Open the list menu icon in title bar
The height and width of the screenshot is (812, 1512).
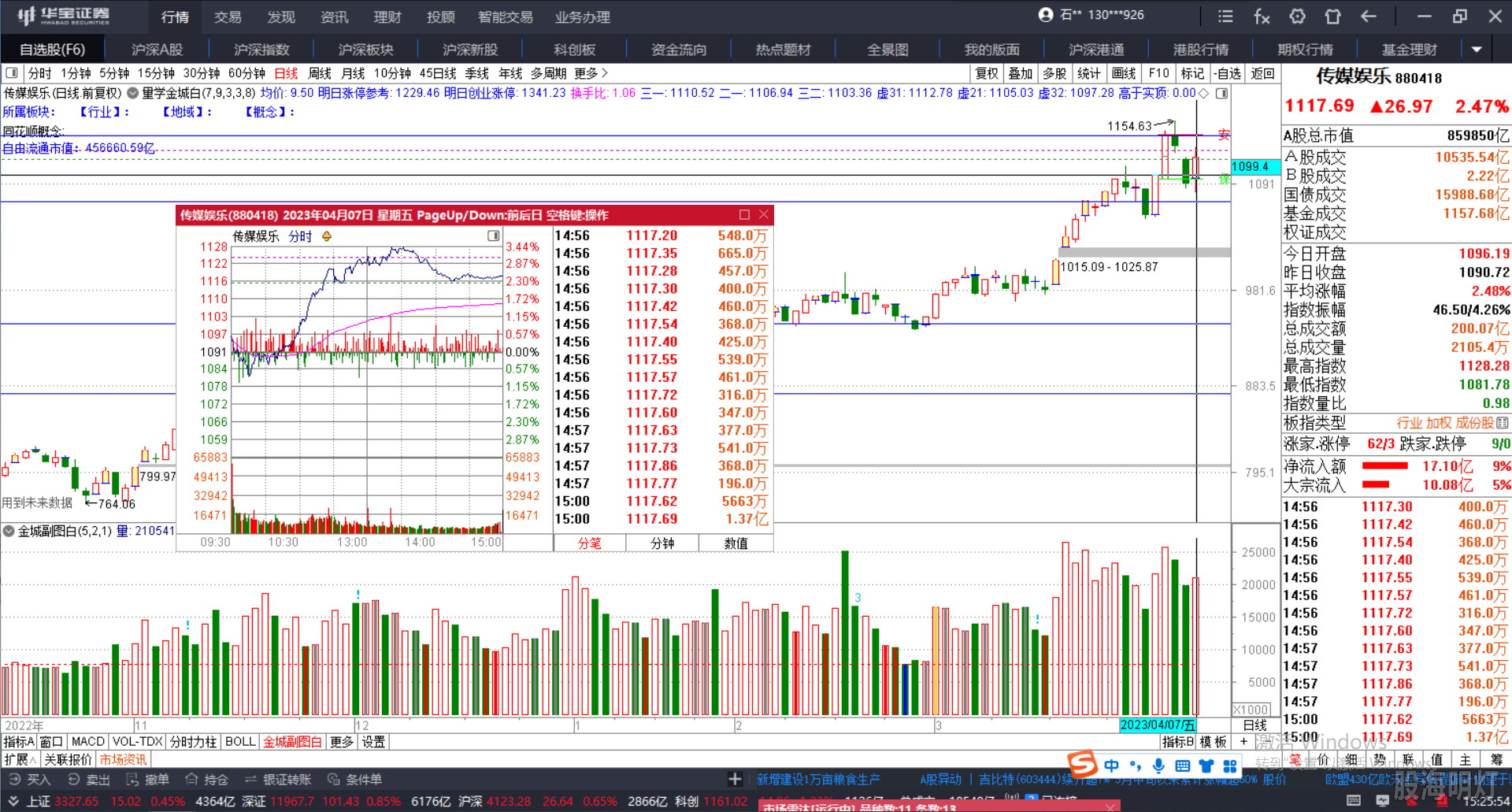(x=1225, y=17)
